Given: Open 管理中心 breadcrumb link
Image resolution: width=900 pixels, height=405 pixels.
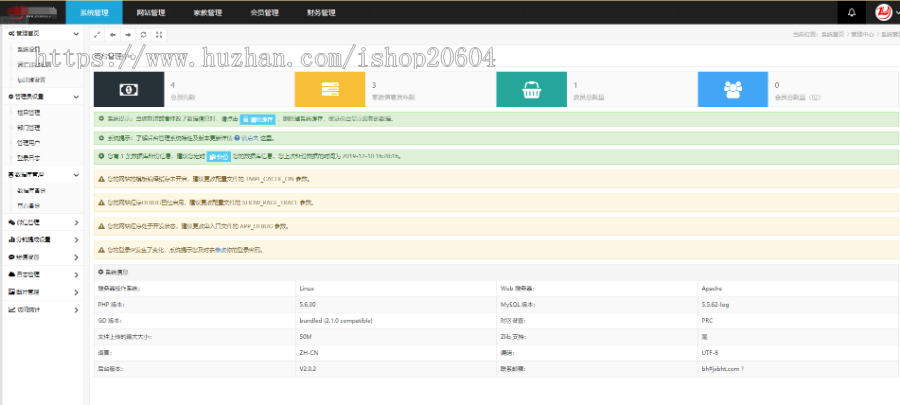Looking at the screenshot, I should tap(862, 35).
